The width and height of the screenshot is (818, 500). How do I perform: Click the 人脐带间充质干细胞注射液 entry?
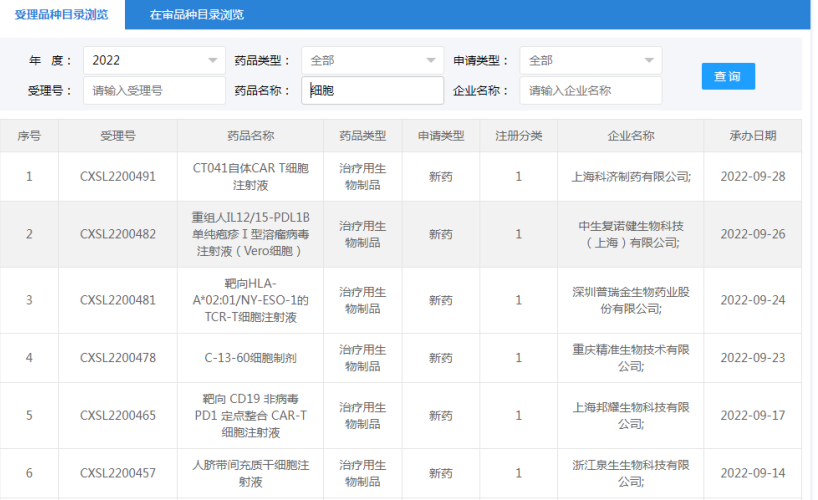(x=250, y=474)
